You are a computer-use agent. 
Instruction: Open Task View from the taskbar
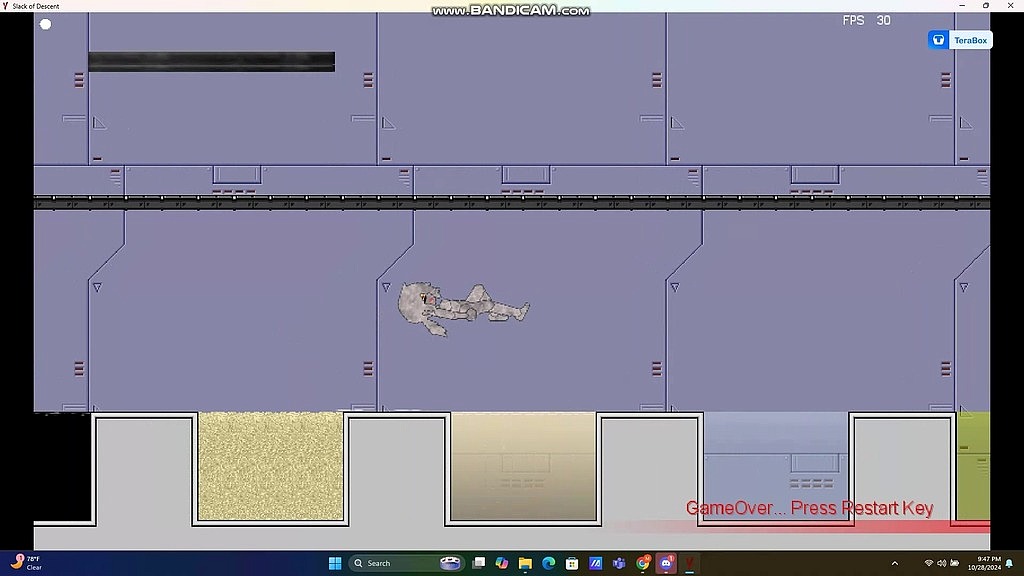click(x=480, y=563)
